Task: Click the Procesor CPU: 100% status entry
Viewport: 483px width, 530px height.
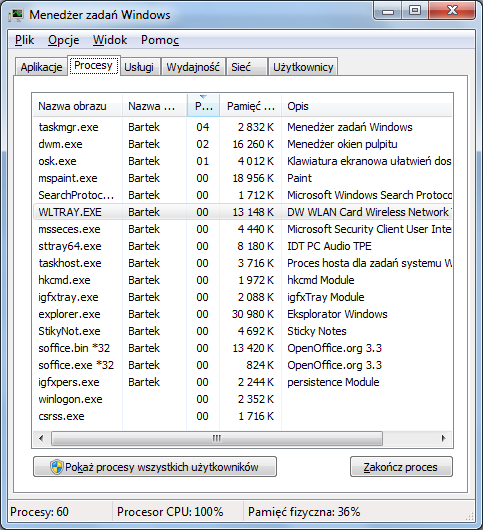Action: point(170,512)
